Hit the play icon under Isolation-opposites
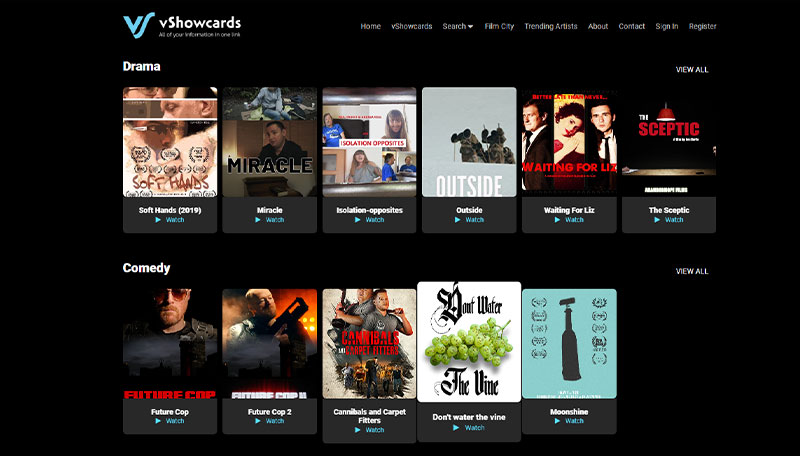800x456 pixels. click(358, 220)
